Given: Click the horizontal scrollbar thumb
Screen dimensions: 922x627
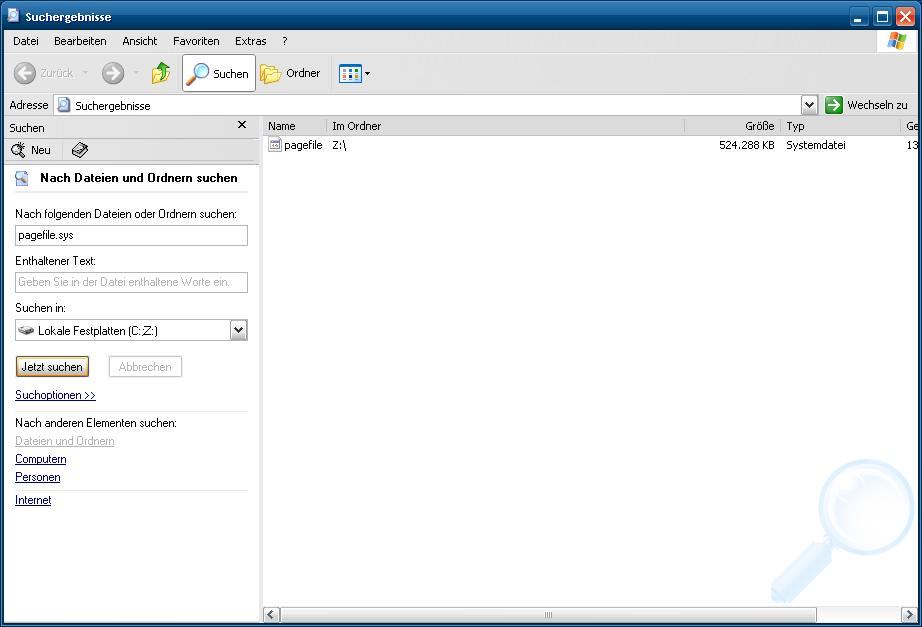Looking at the screenshot, I should 548,615.
